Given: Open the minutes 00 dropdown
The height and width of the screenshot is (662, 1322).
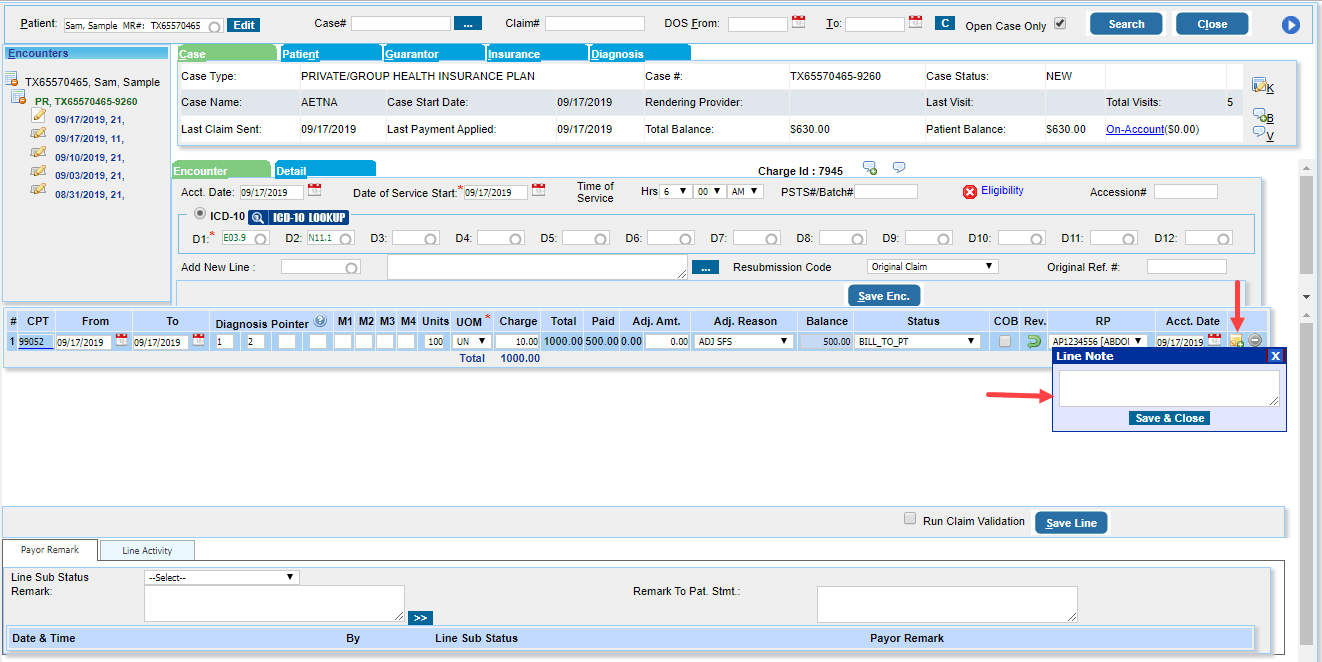Looking at the screenshot, I should click(709, 191).
